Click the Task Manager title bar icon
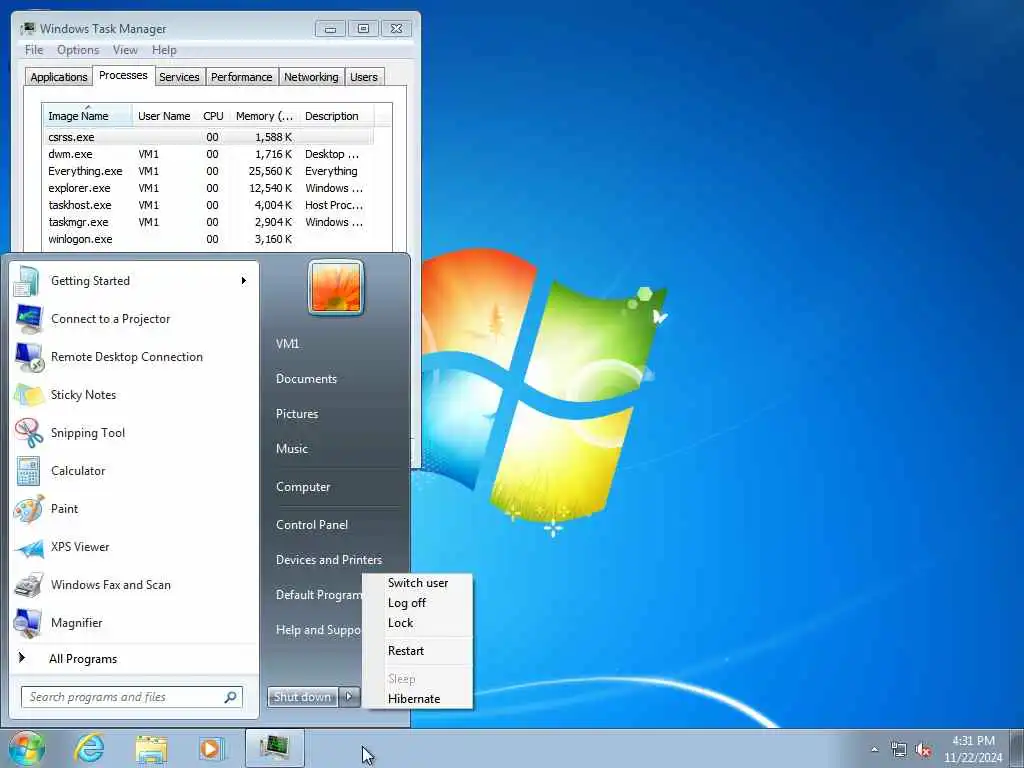 (28, 28)
